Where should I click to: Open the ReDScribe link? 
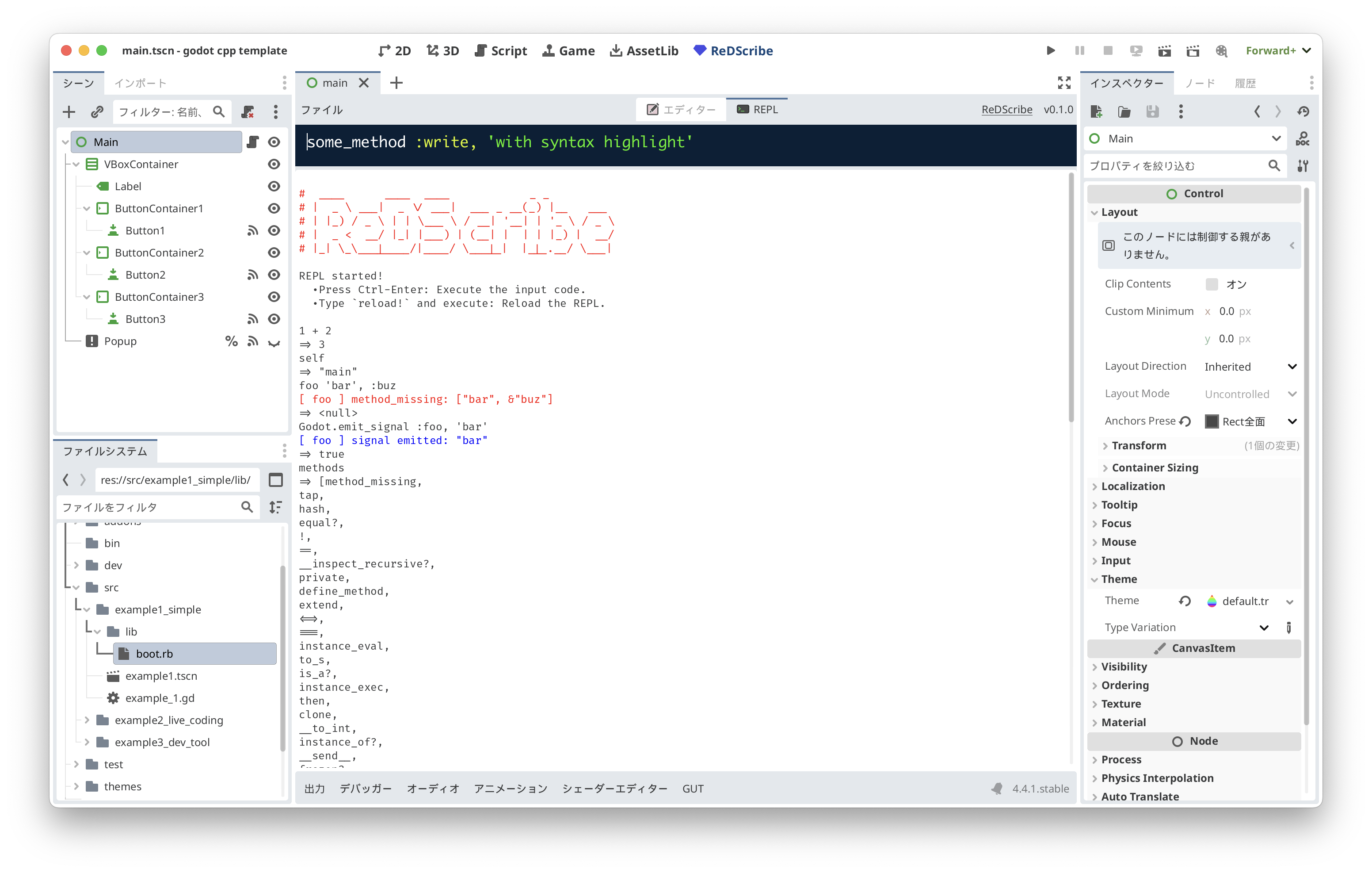pos(1007,110)
